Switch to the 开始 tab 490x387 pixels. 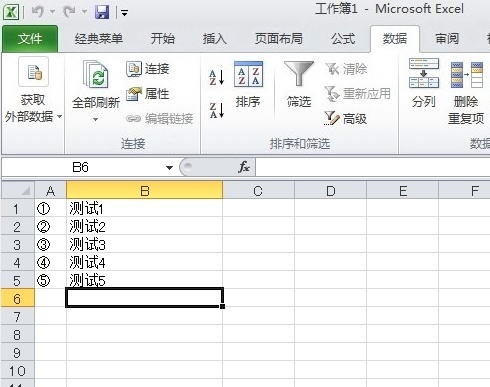[163, 39]
